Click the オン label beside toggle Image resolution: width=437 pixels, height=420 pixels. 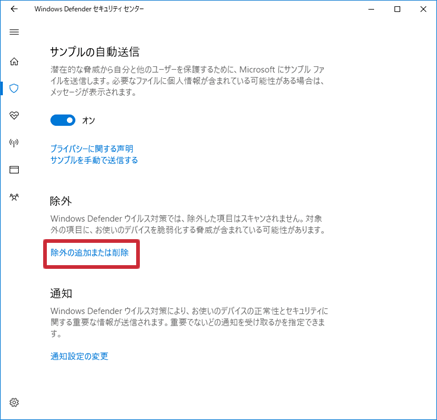pos(89,120)
